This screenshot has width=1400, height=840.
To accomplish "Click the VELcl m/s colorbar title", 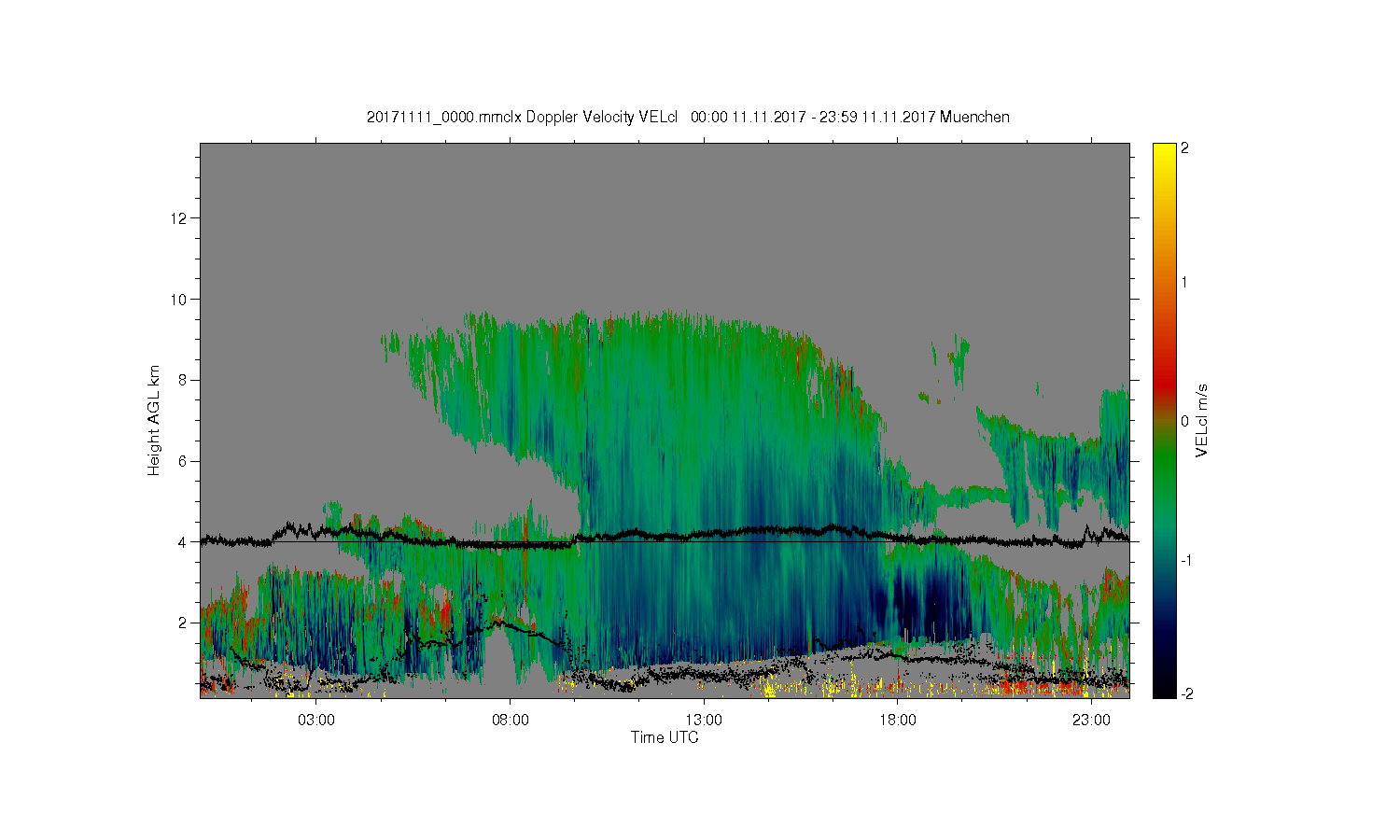I will [x=1202, y=420].
